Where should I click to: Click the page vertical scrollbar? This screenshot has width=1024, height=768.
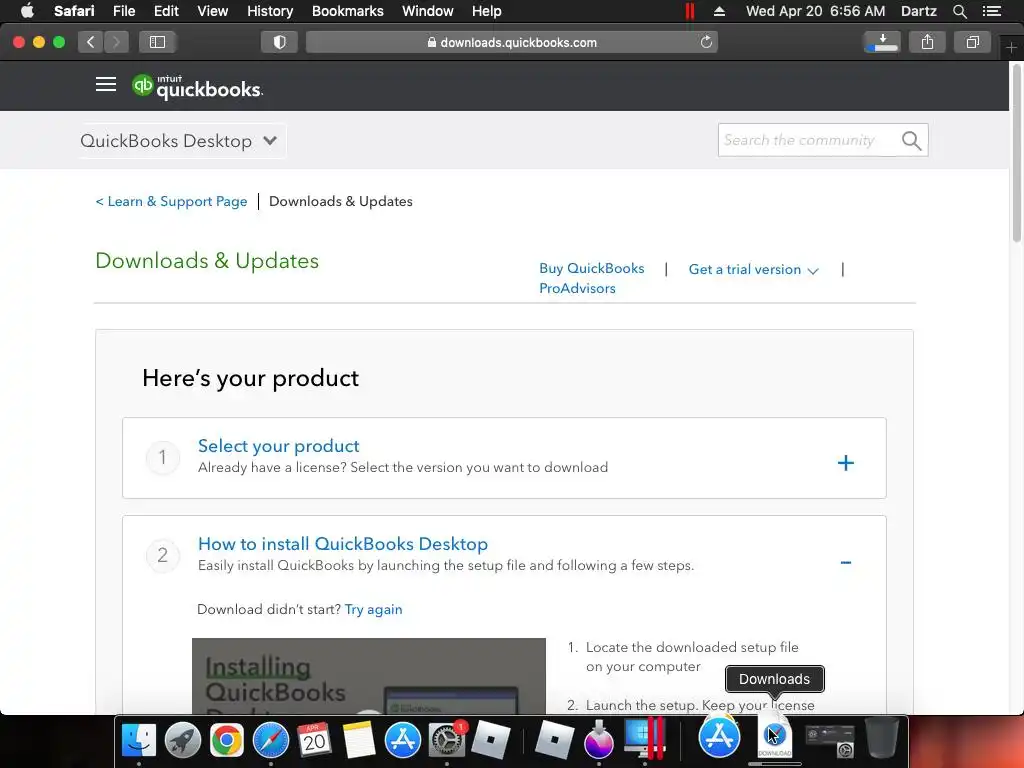[x=1017, y=152]
